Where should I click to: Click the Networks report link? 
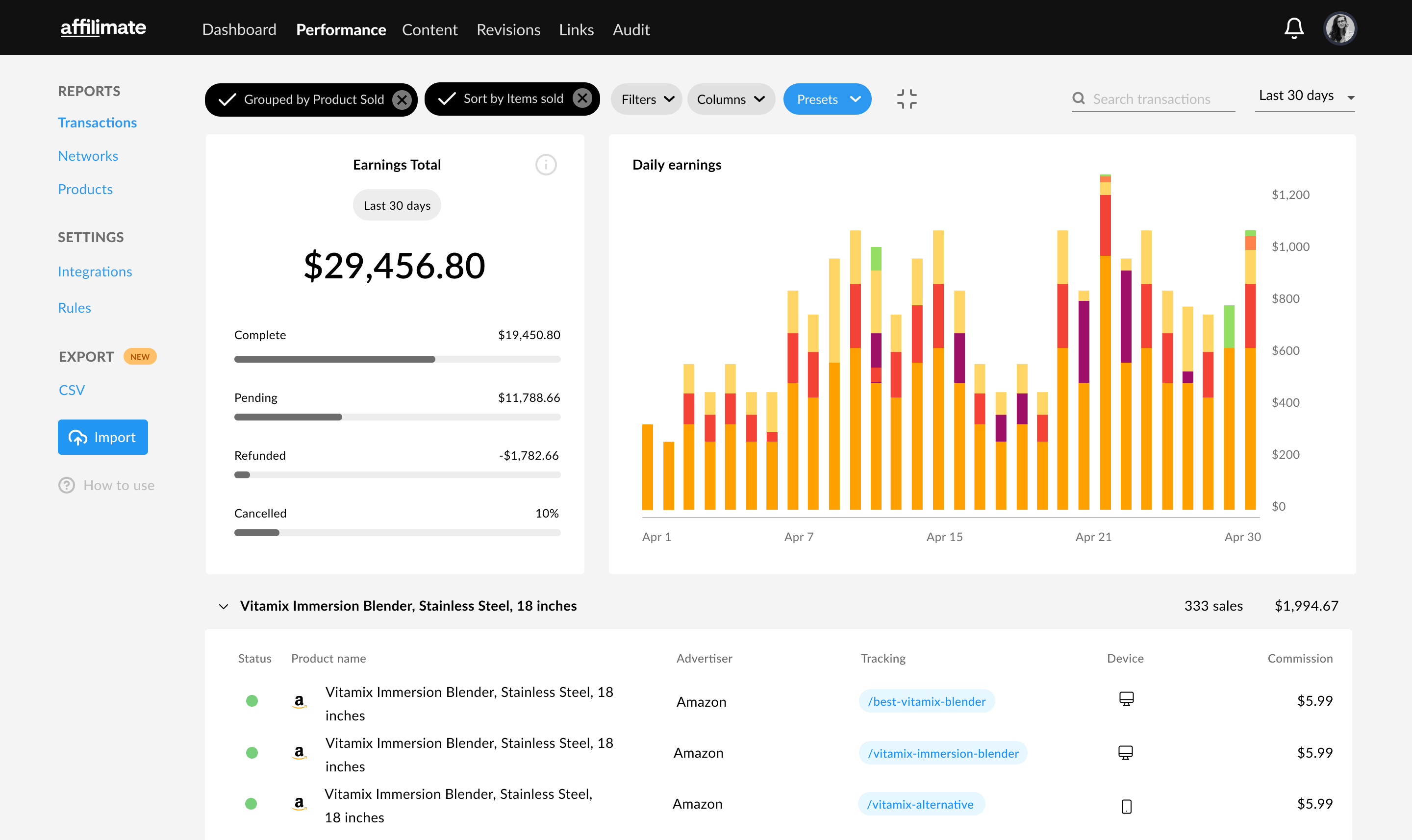click(88, 155)
